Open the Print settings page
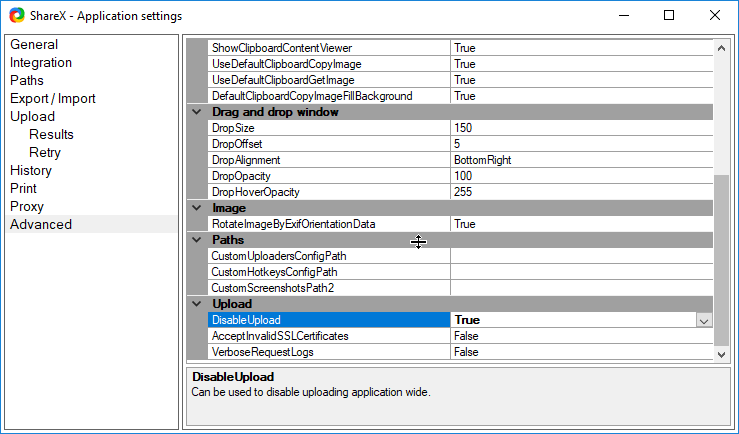Viewport: 739px width, 434px height. [x=24, y=188]
